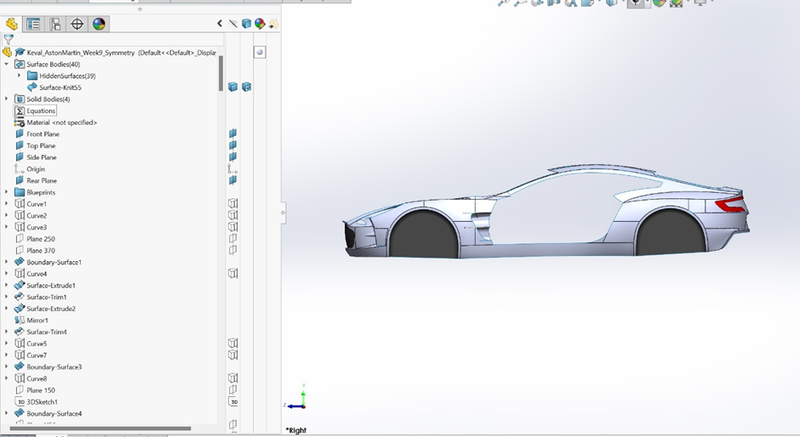
Task: Toggle Rear Plane visibility in display pane
Action: (x=233, y=181)
